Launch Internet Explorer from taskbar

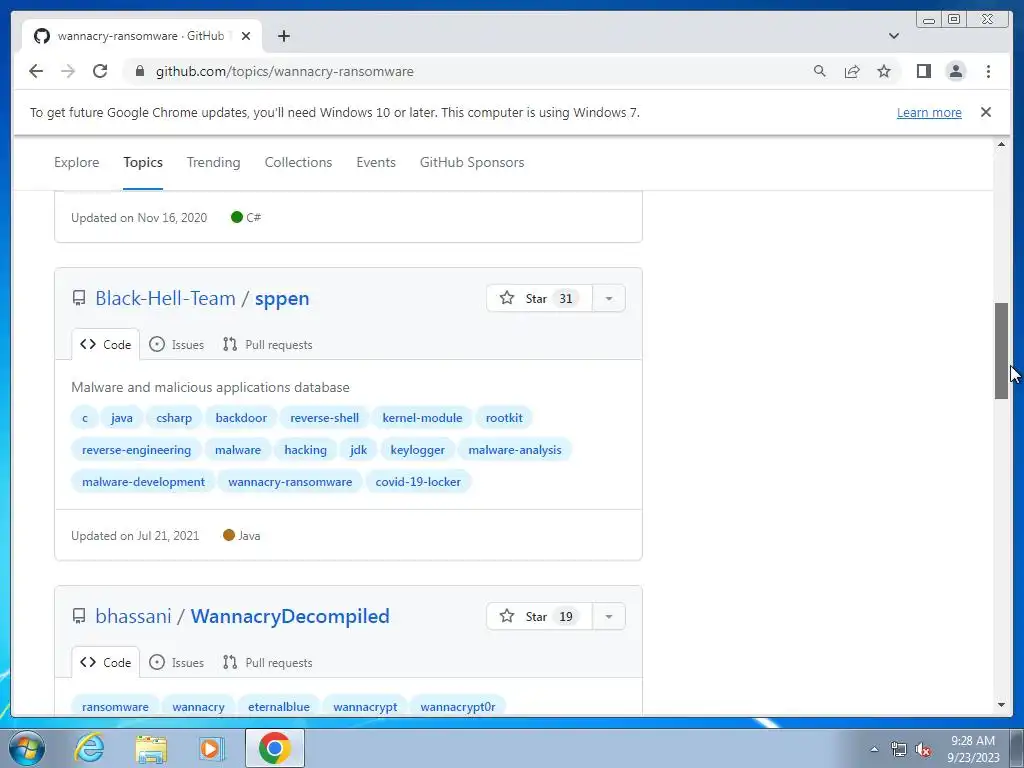(89, 748)
